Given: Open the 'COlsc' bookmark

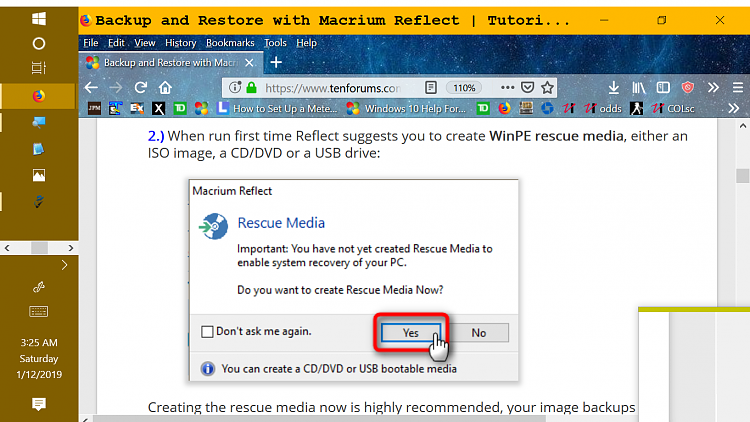Looking at the screenshot, I should [673, 109].
